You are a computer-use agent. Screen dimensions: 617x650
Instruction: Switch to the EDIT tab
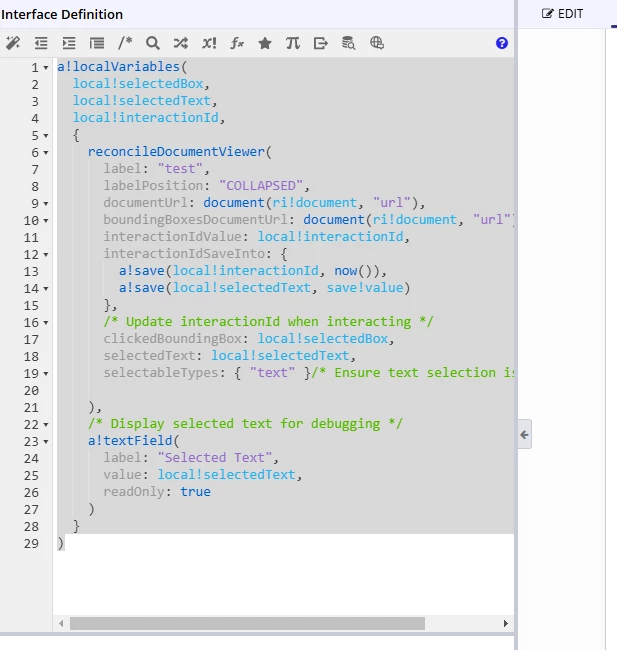[x=563, y=14]
